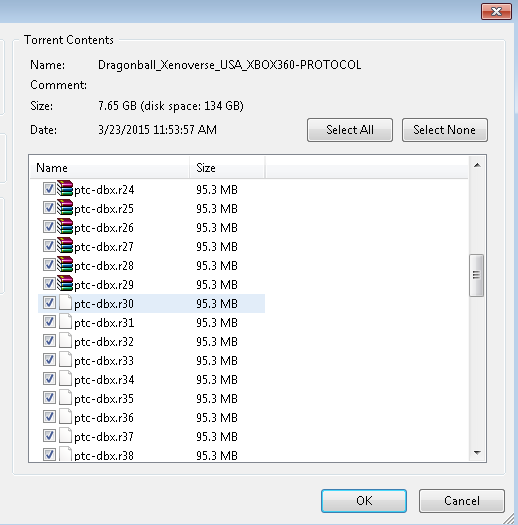Screen dimensions: 518x525
Task: Sort files by the Size column header
Action: pos(227,168)
